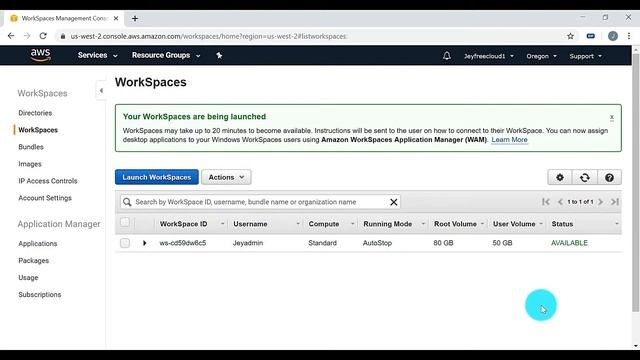The image size is (640, 360).
Task: Open Images in the sidebar
Action: point(30,164)
